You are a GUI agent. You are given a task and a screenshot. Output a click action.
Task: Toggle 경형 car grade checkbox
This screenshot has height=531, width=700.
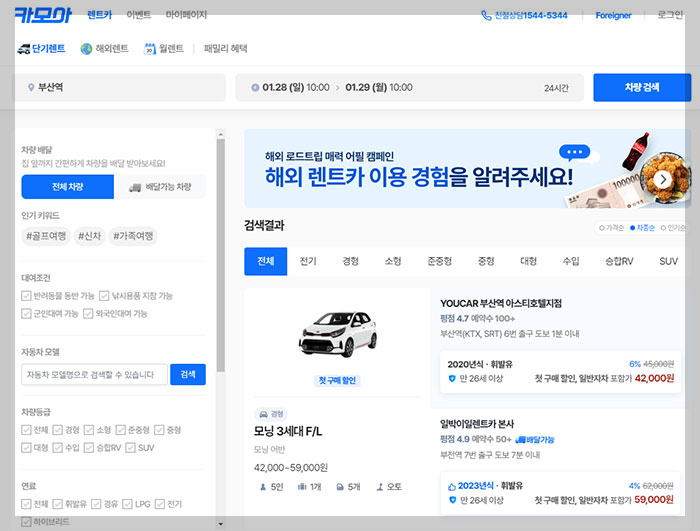tap(58, 430)
